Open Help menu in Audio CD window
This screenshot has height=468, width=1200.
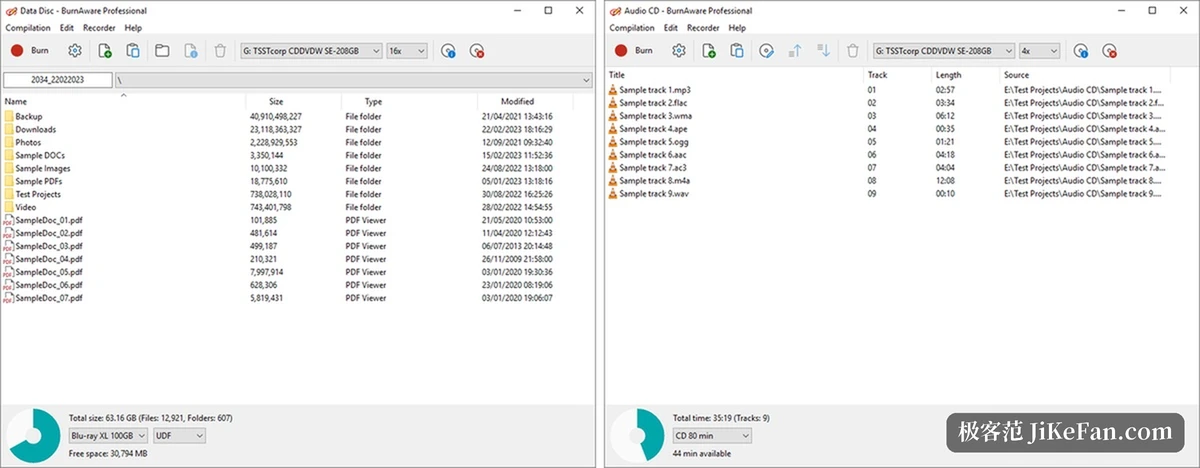737,28
